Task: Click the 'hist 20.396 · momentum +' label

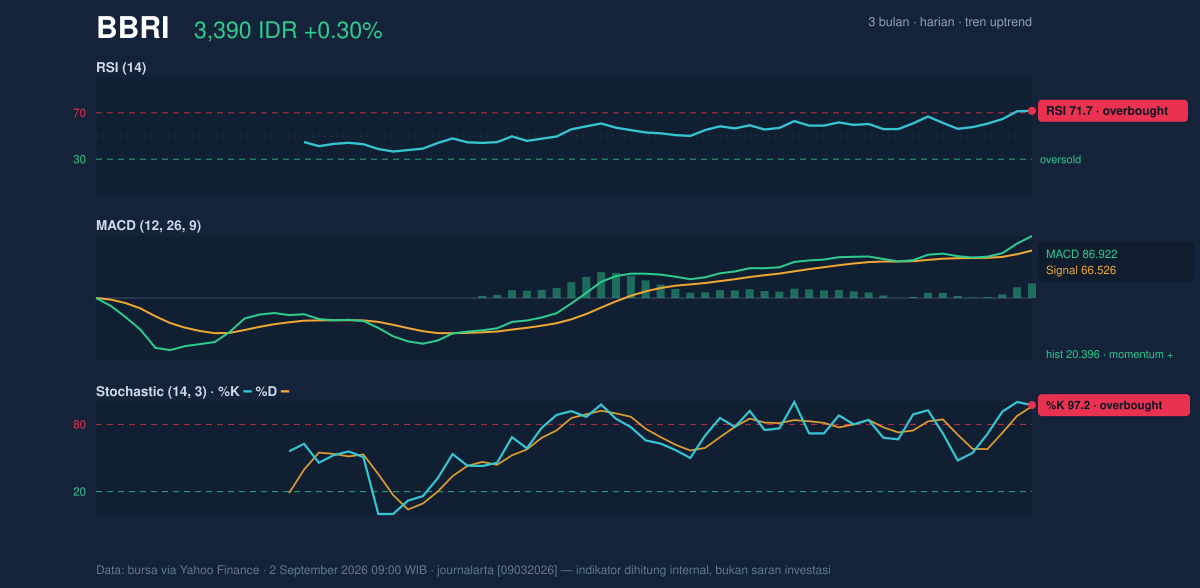Action: (1110, 354)
